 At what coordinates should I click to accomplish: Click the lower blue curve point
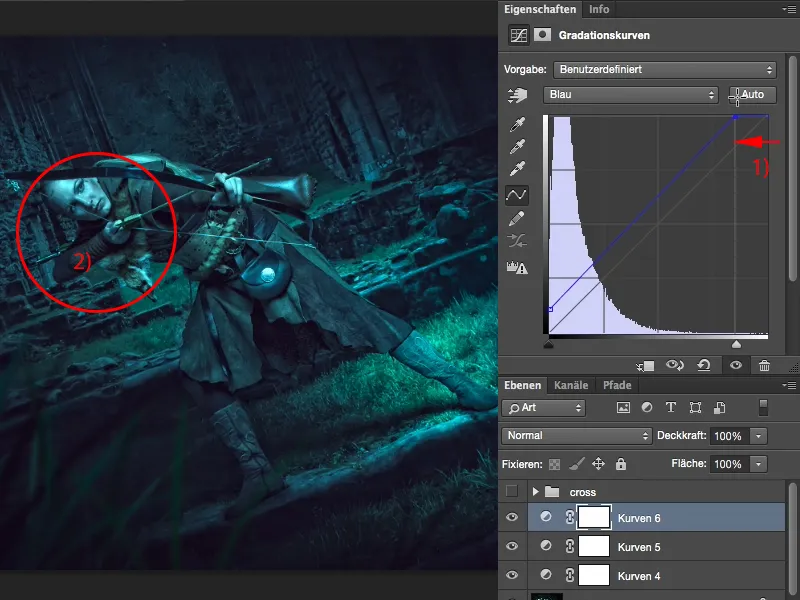(550, 309)
